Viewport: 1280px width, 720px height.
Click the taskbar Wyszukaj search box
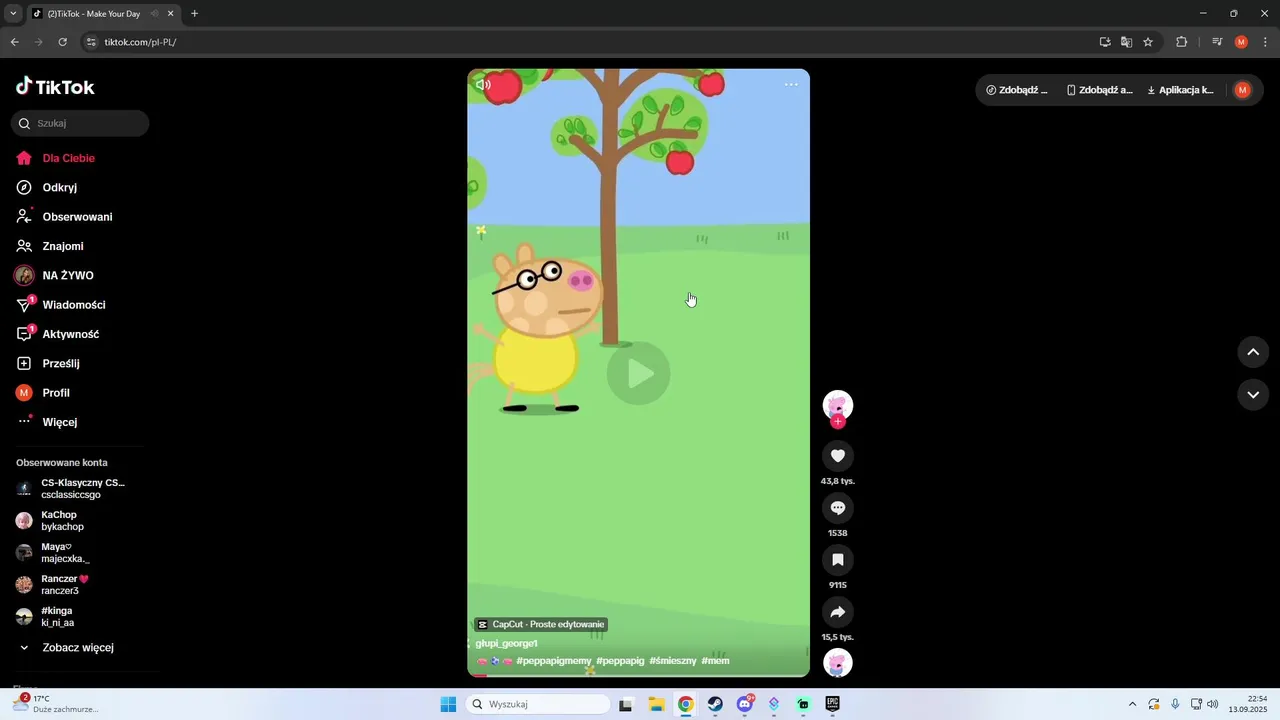tap(539, 704)
